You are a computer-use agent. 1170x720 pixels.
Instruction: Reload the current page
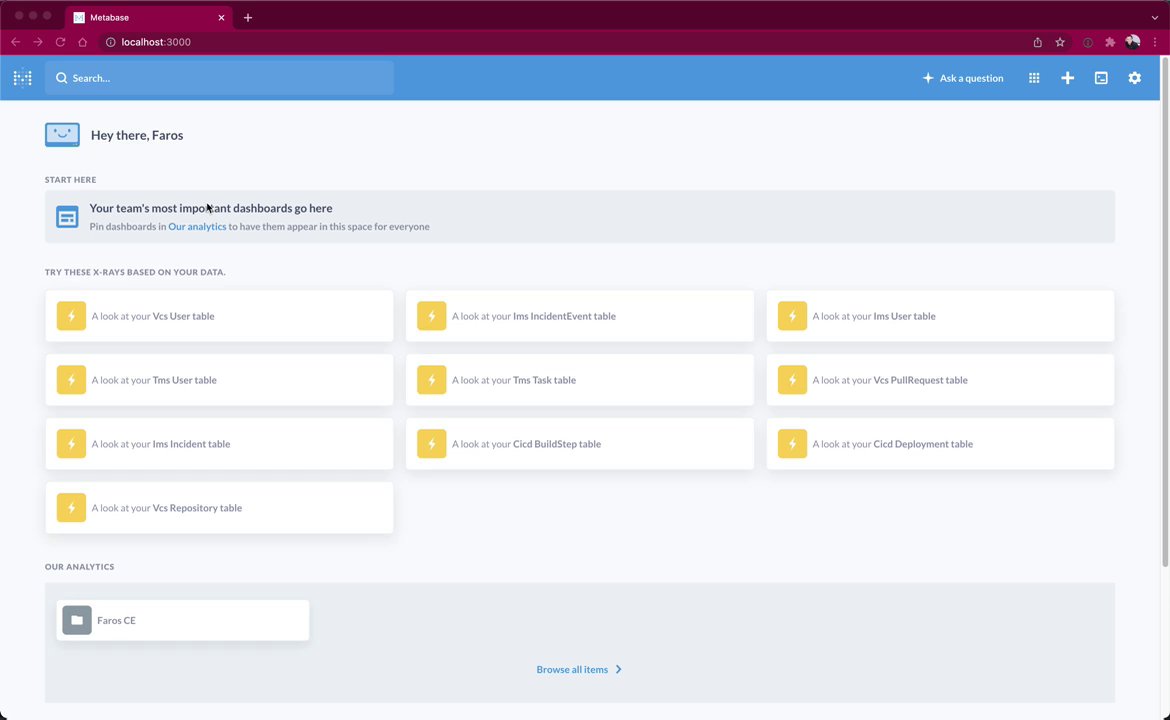pyautogui.click(x=60, y=42)
